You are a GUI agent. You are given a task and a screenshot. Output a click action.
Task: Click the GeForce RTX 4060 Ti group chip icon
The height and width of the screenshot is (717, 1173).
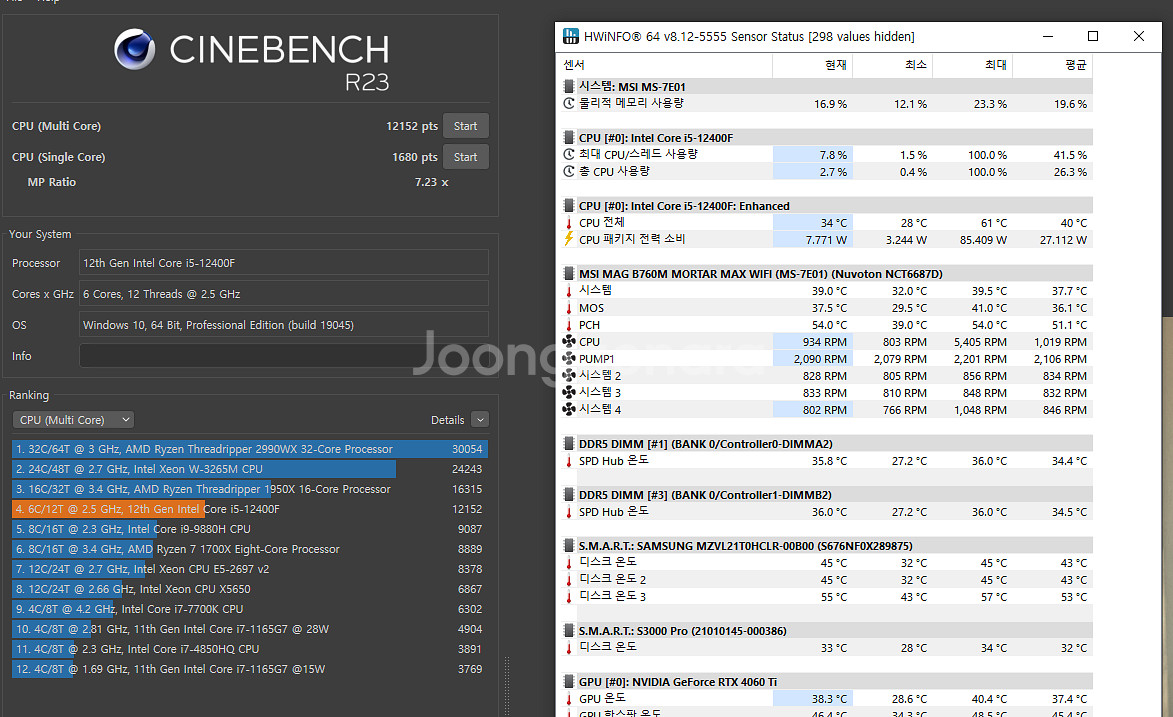point(569,682)
